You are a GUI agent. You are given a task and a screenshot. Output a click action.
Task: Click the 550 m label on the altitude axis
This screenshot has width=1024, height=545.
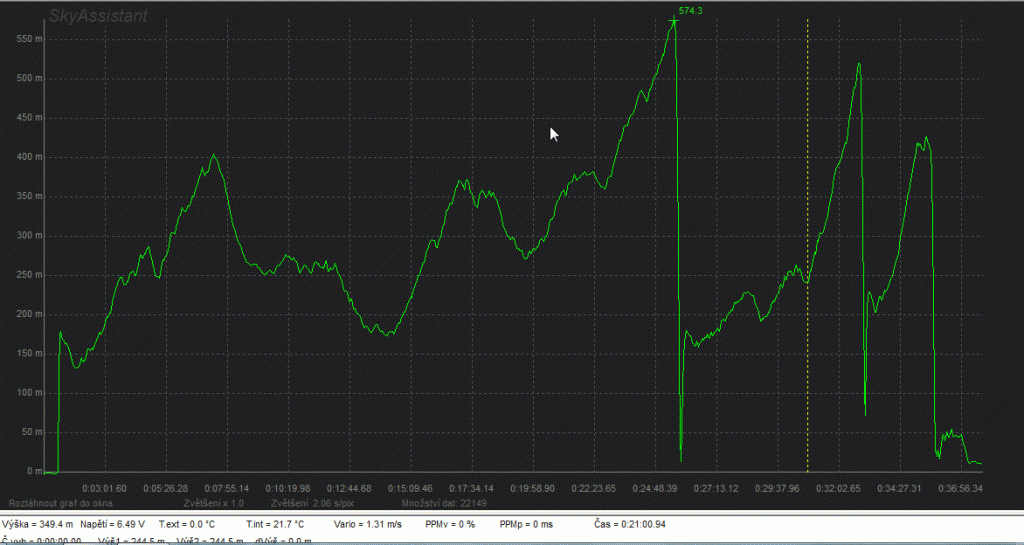pos(30,39)
